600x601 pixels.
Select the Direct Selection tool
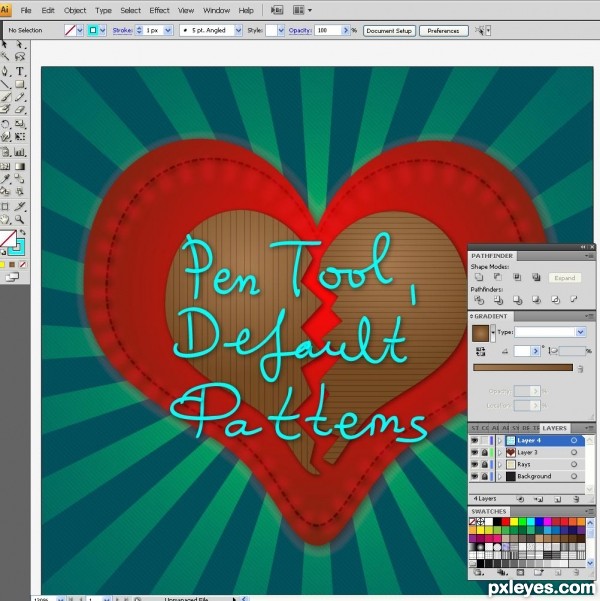click(19, 45)
